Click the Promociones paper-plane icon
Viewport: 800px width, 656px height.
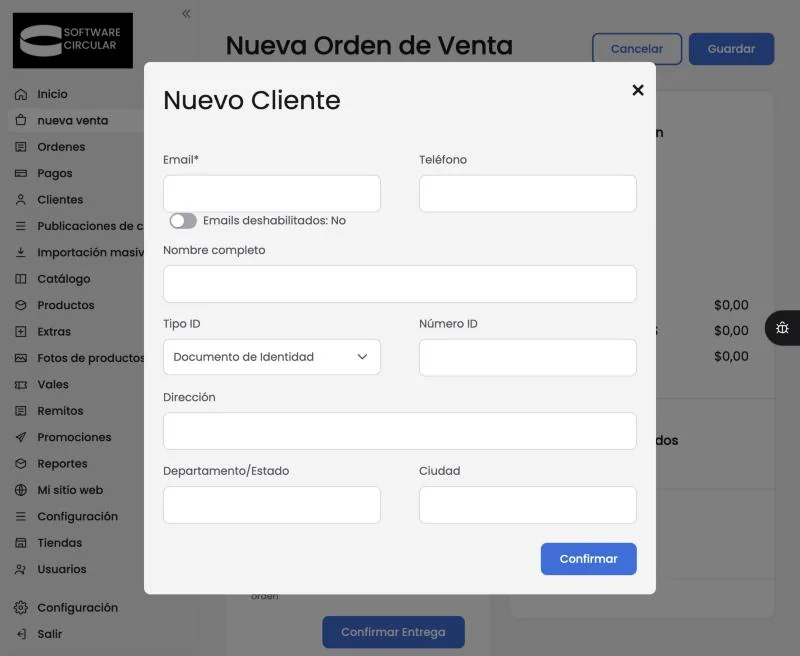(21, 437)
